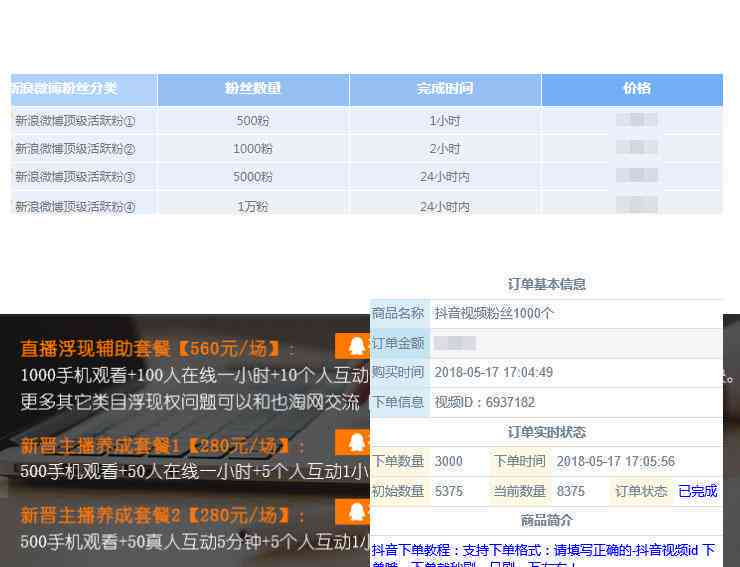
Task: Select the 粉丝数量 column header
Action: coord(253,89)
